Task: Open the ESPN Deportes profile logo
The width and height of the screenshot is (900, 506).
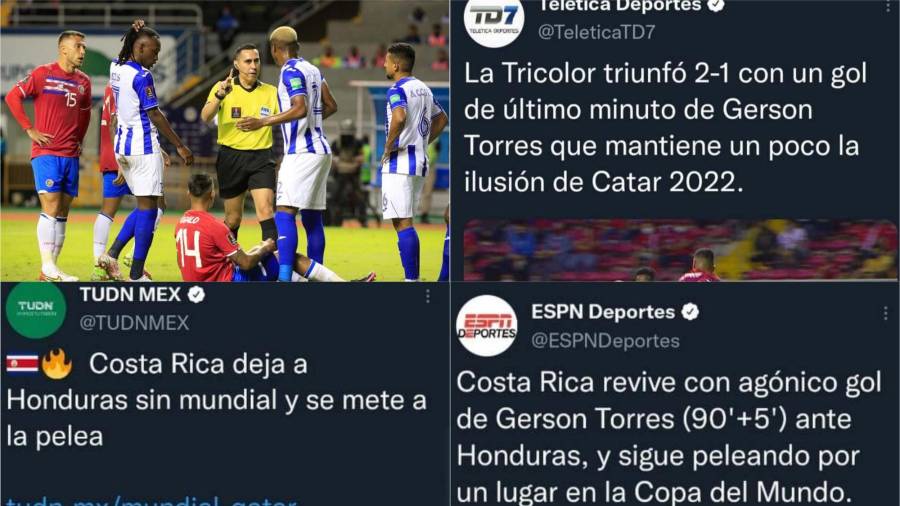Action: (x=487, y=326)
